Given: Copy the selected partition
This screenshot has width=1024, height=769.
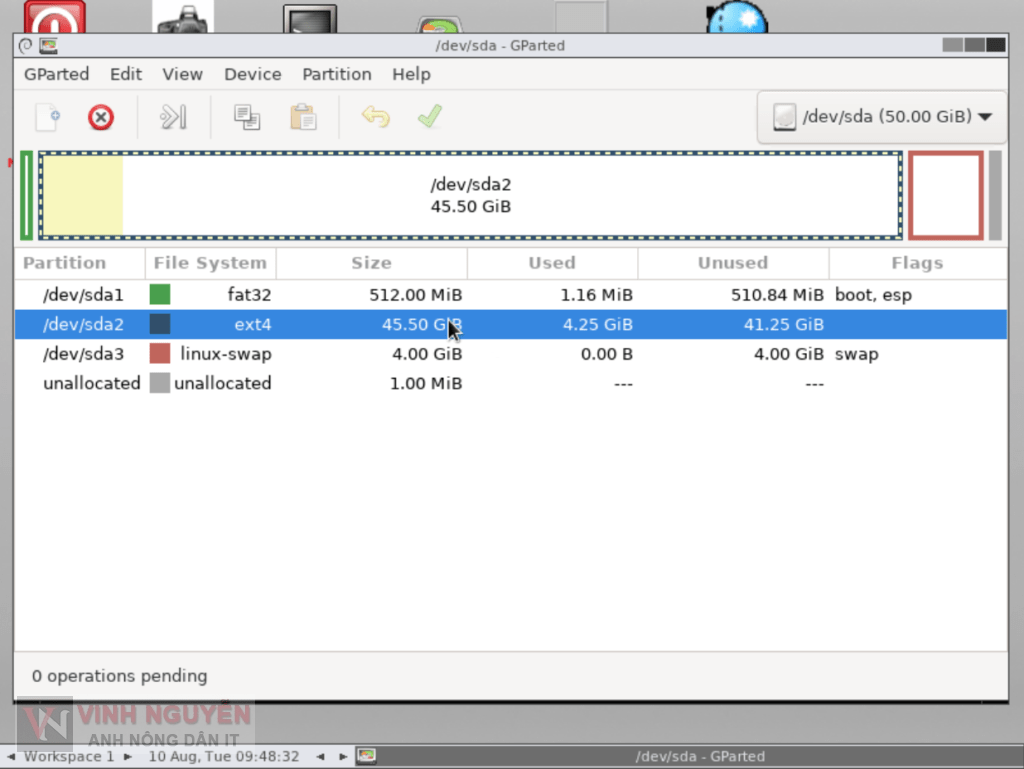Looking at the screenshot, I should [247, 117].
